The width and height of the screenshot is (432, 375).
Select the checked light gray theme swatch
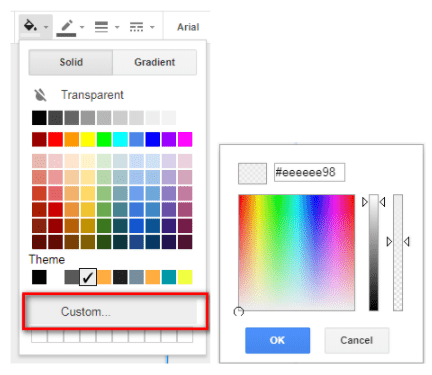(88, 277)
